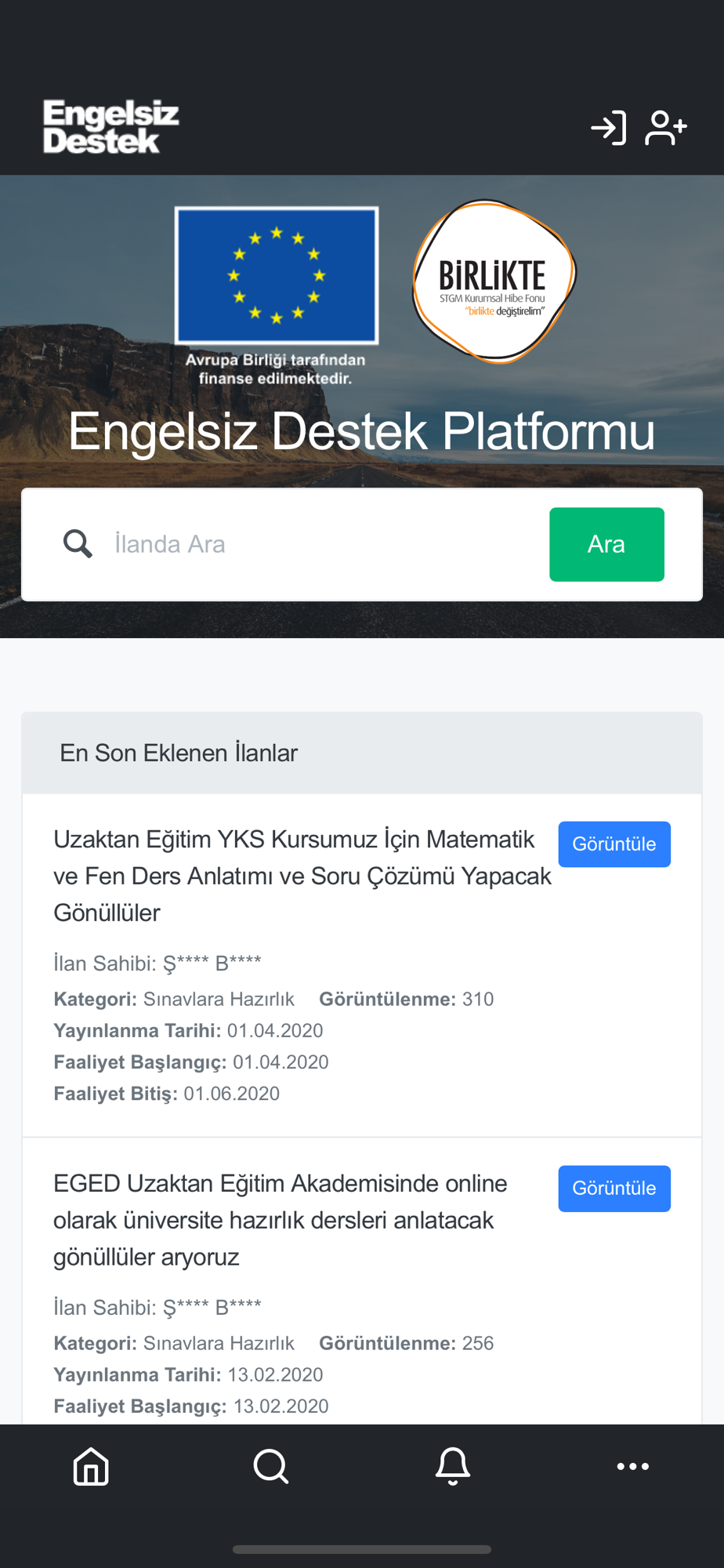Tap the Engelsiz Destek logo
Image resolution: width=724 pixels, height=1568 pixels.
pyautogui.click(x=110, y=126)
